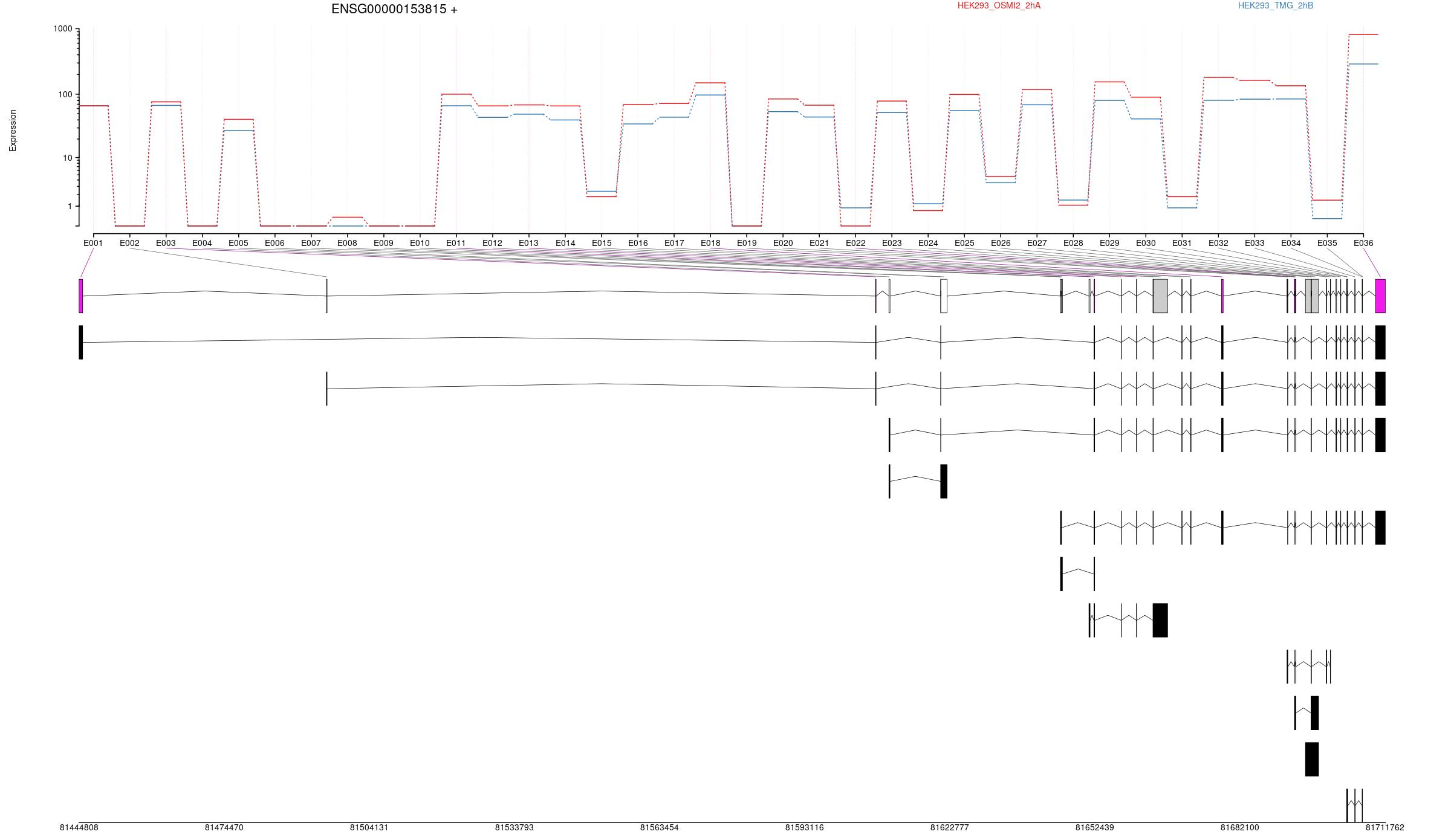Click exon bin label E010

click(x=420, y=243)
